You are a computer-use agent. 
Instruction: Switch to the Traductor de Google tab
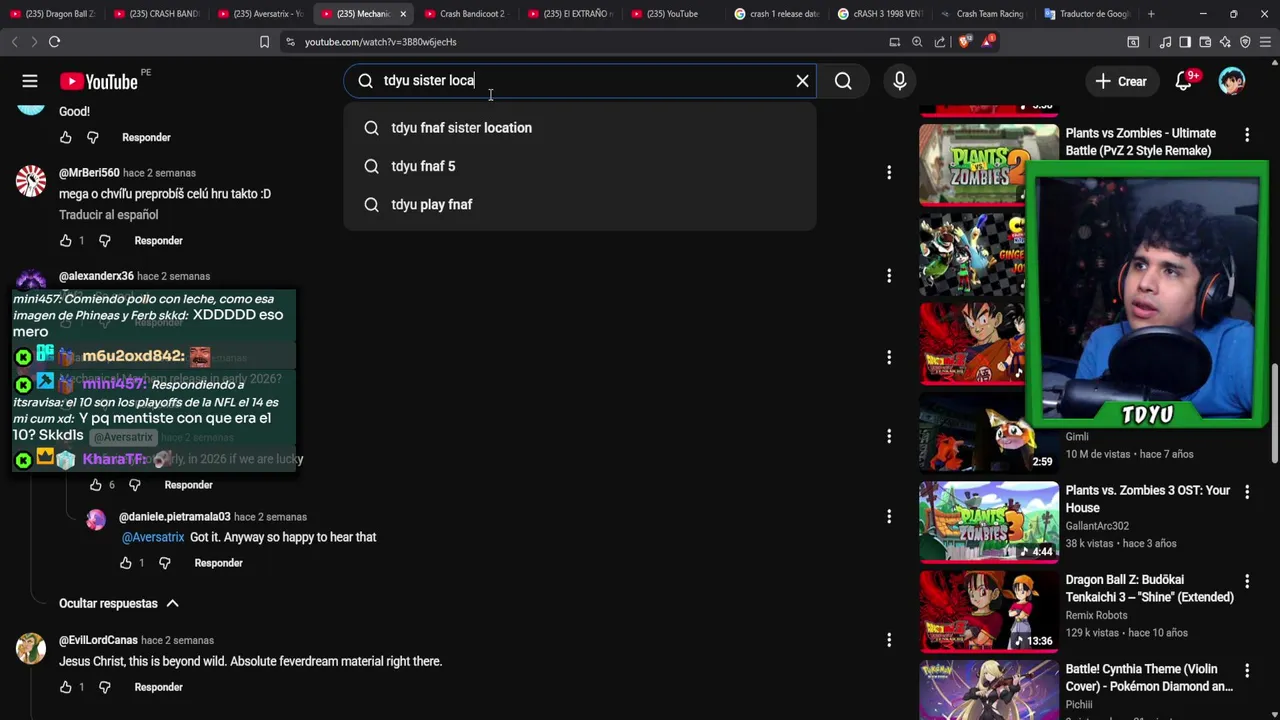(x=1087, y=14)
